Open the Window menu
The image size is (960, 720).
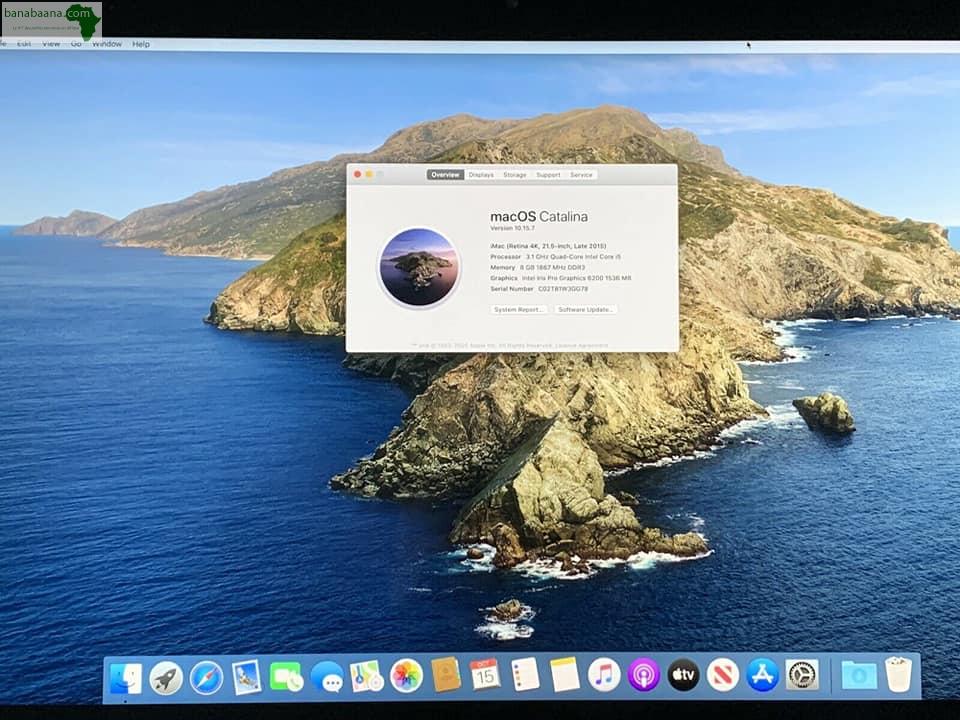tap(107, 44)
